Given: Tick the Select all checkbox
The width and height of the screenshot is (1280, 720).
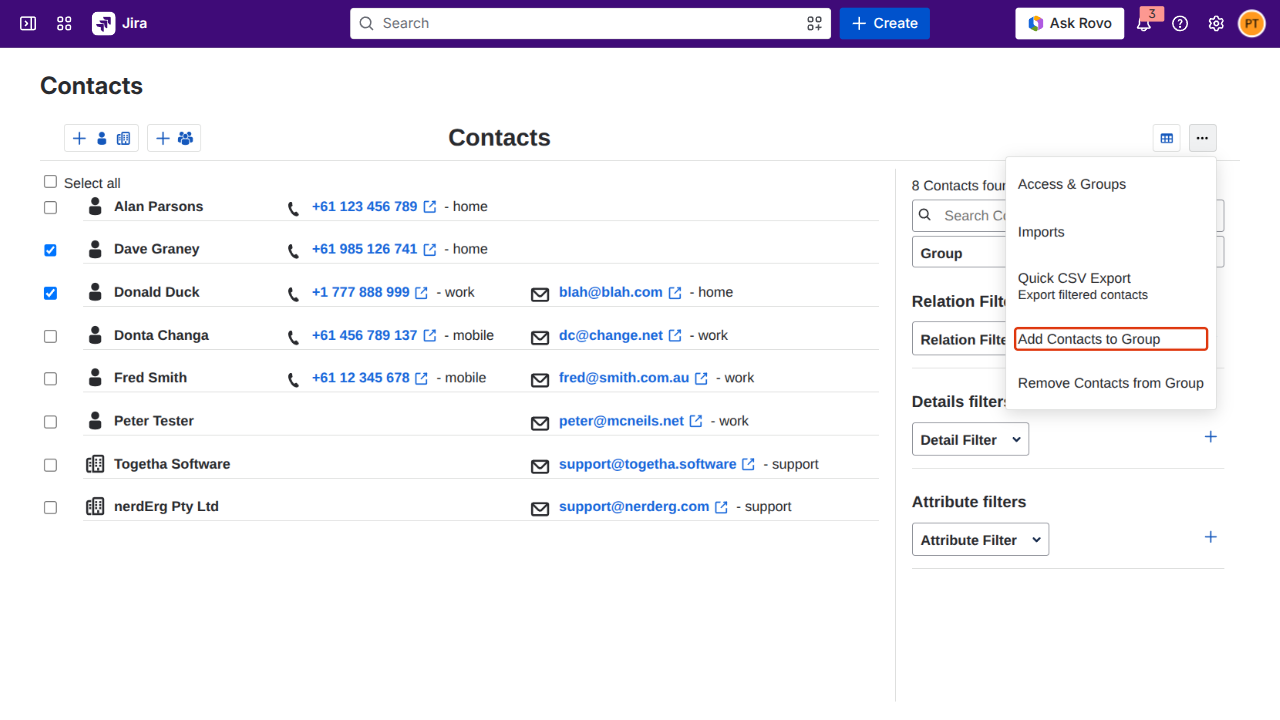Looking at the screenshot, I should pyautogui.click(x=50, y=182).
